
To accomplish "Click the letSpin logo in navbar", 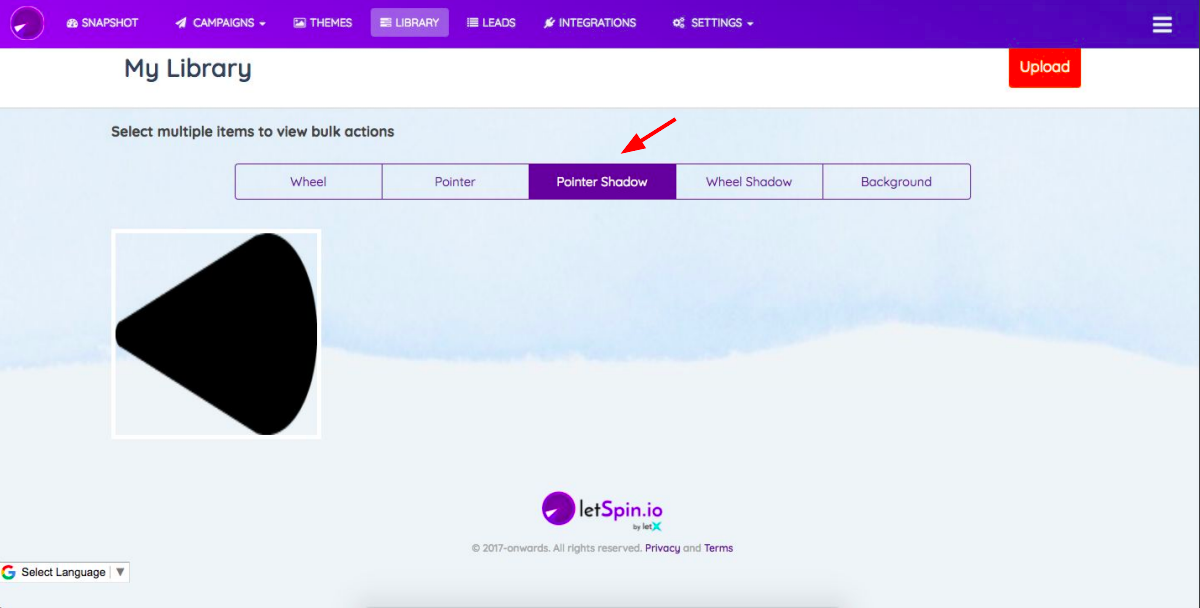I will tap(27, 23).
